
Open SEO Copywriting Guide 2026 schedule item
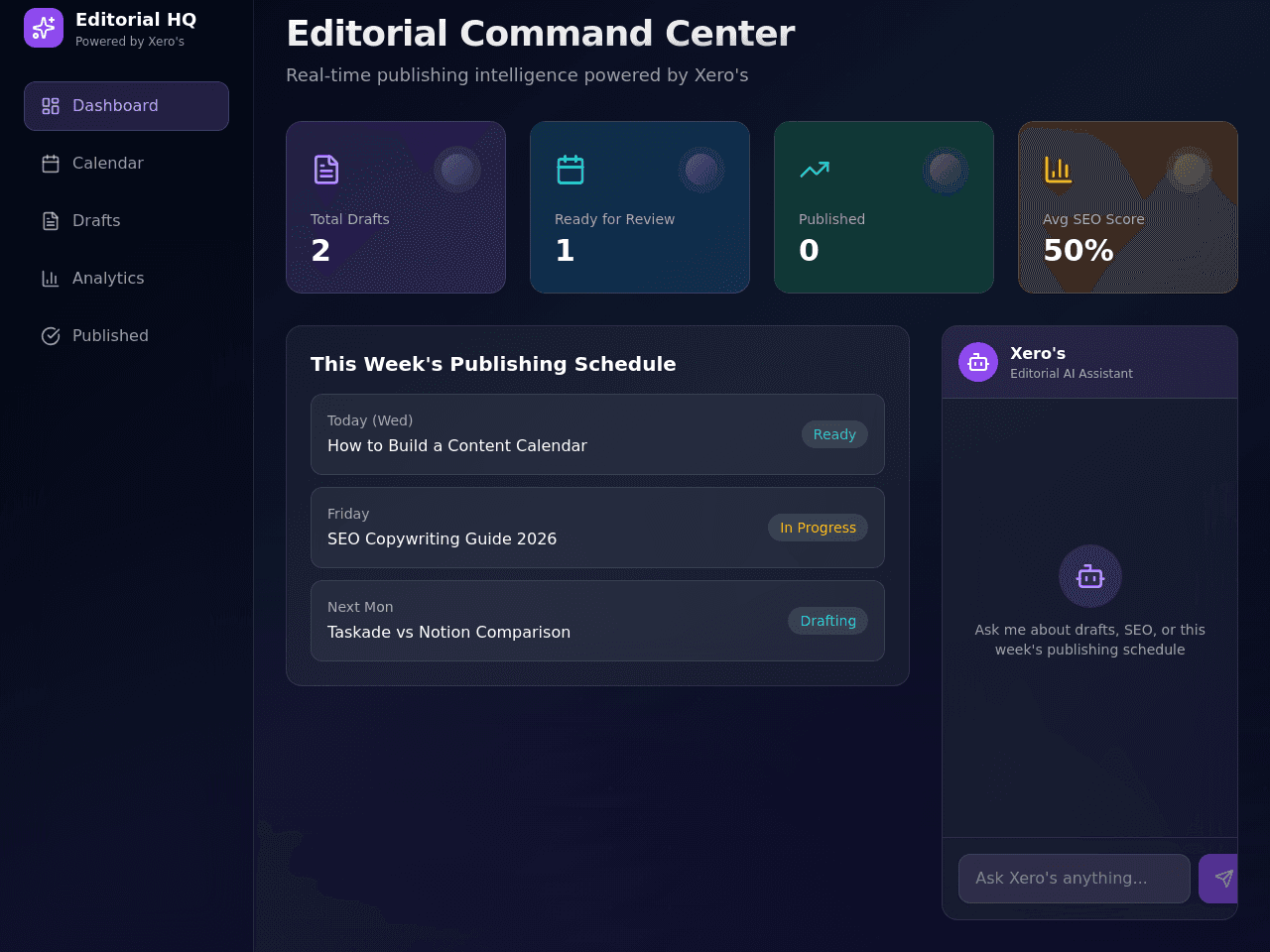pos(597,528)
